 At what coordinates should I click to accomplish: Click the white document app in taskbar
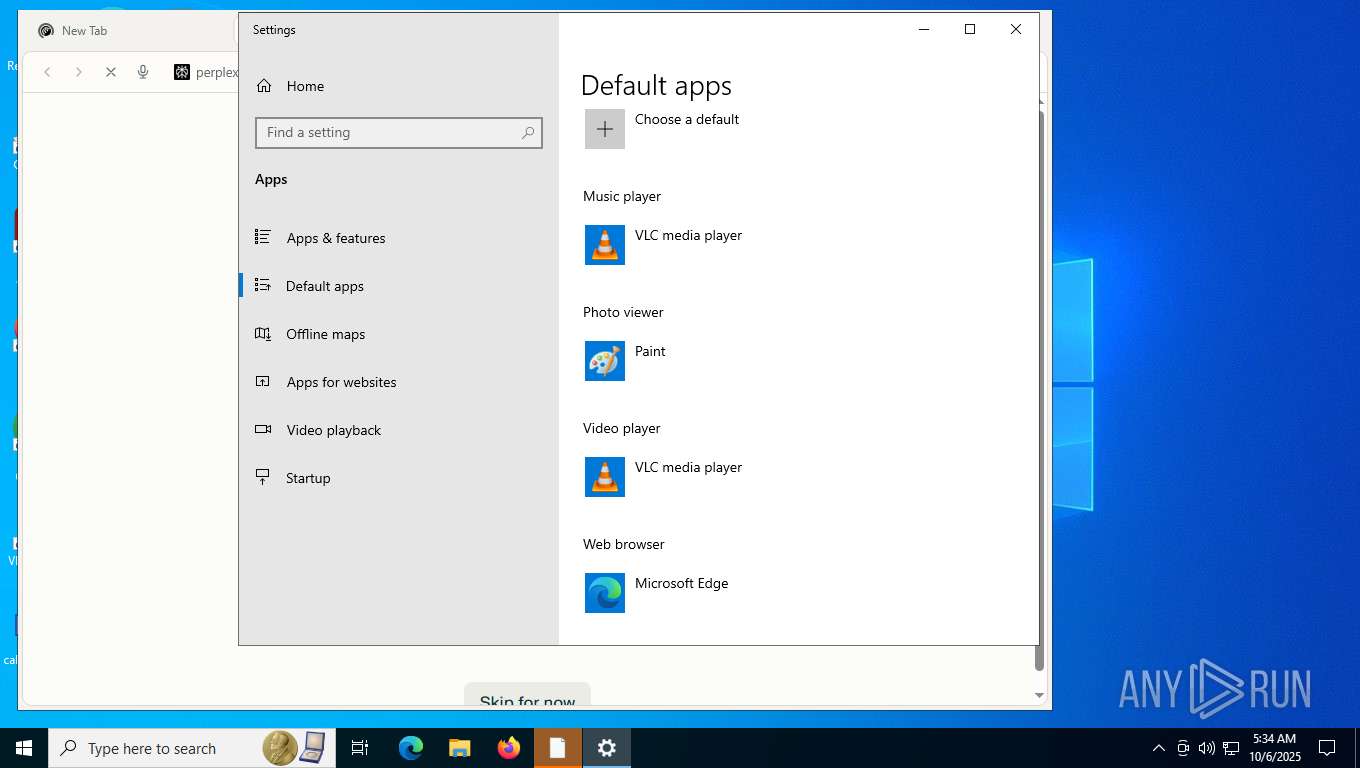click(x=558, y=748)
